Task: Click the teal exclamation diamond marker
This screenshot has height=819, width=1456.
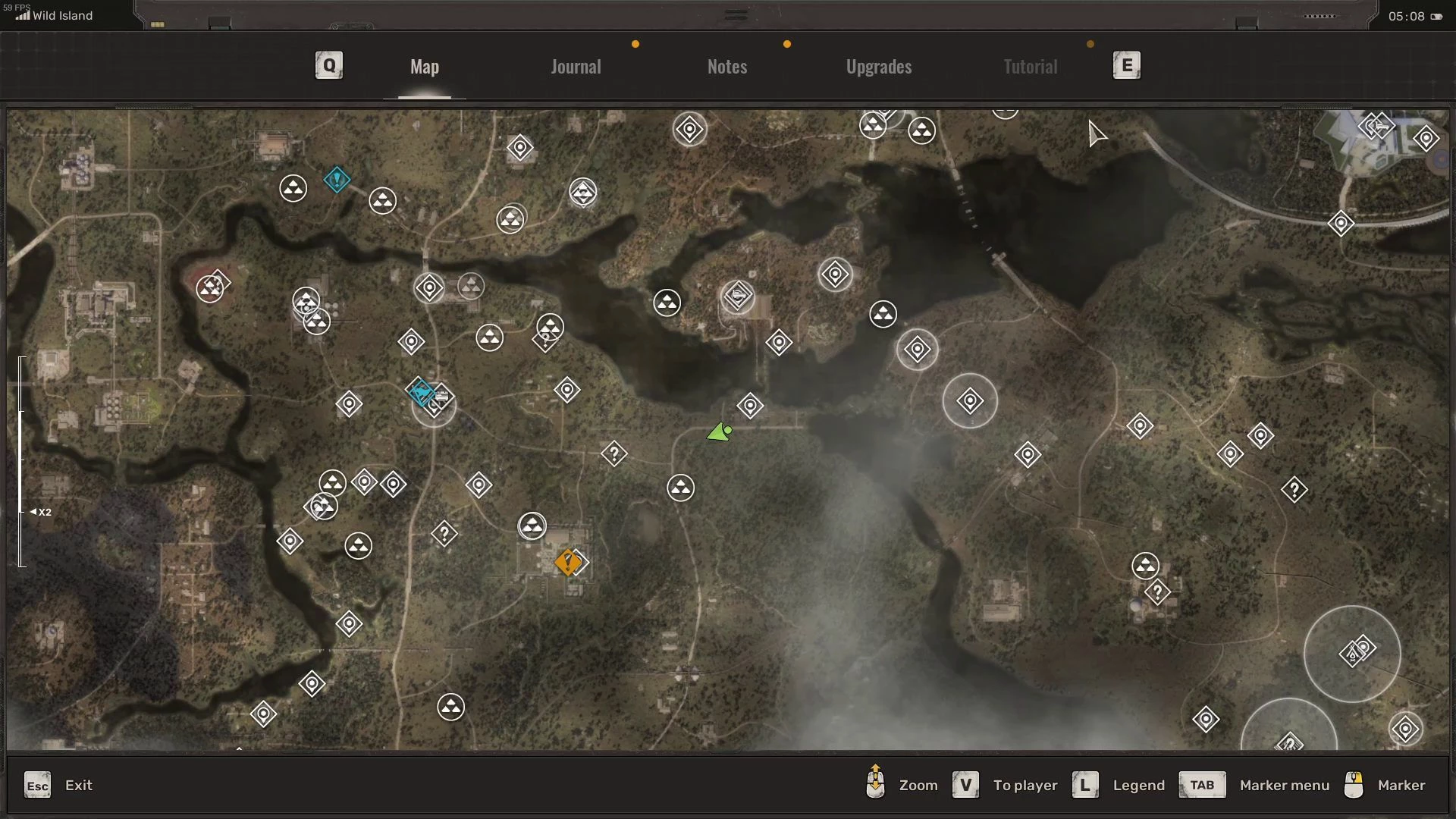Action: coord(337,180)
